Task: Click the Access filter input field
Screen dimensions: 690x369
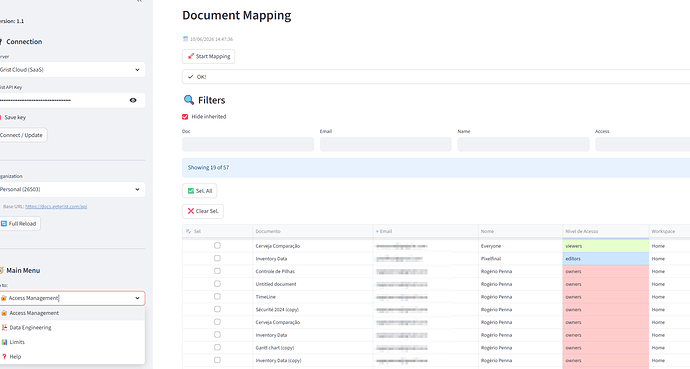Action: click(642, 144)
